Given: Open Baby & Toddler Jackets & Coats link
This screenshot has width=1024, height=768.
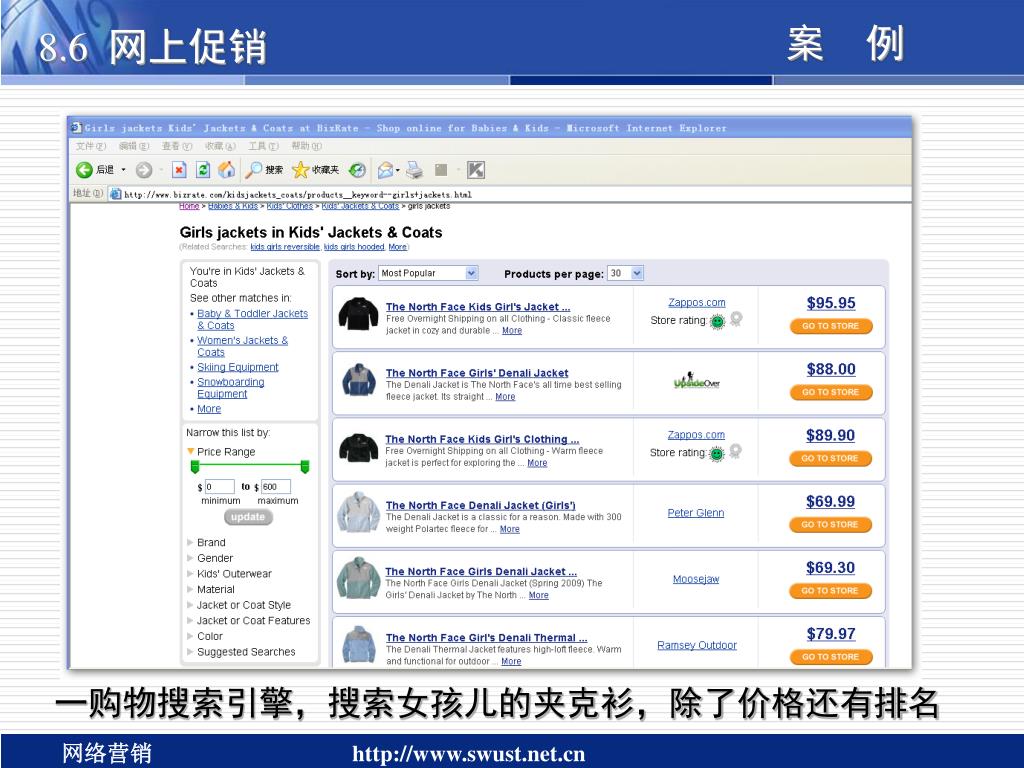Looking at the screenshot, I should click(x=252, y=319).
